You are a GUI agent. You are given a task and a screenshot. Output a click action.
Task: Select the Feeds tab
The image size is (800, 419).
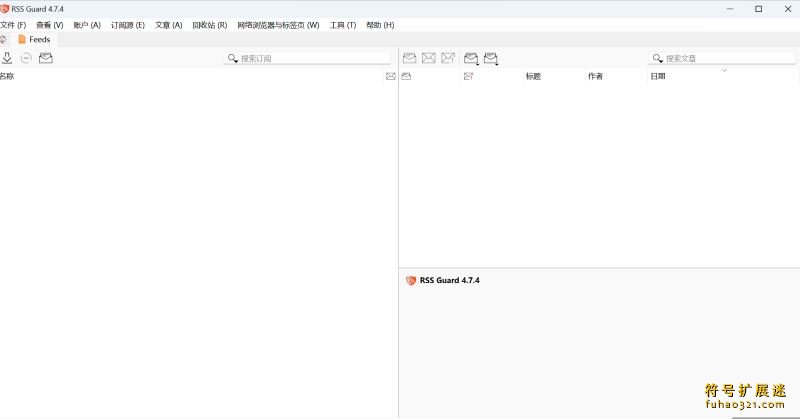(34, 39)
